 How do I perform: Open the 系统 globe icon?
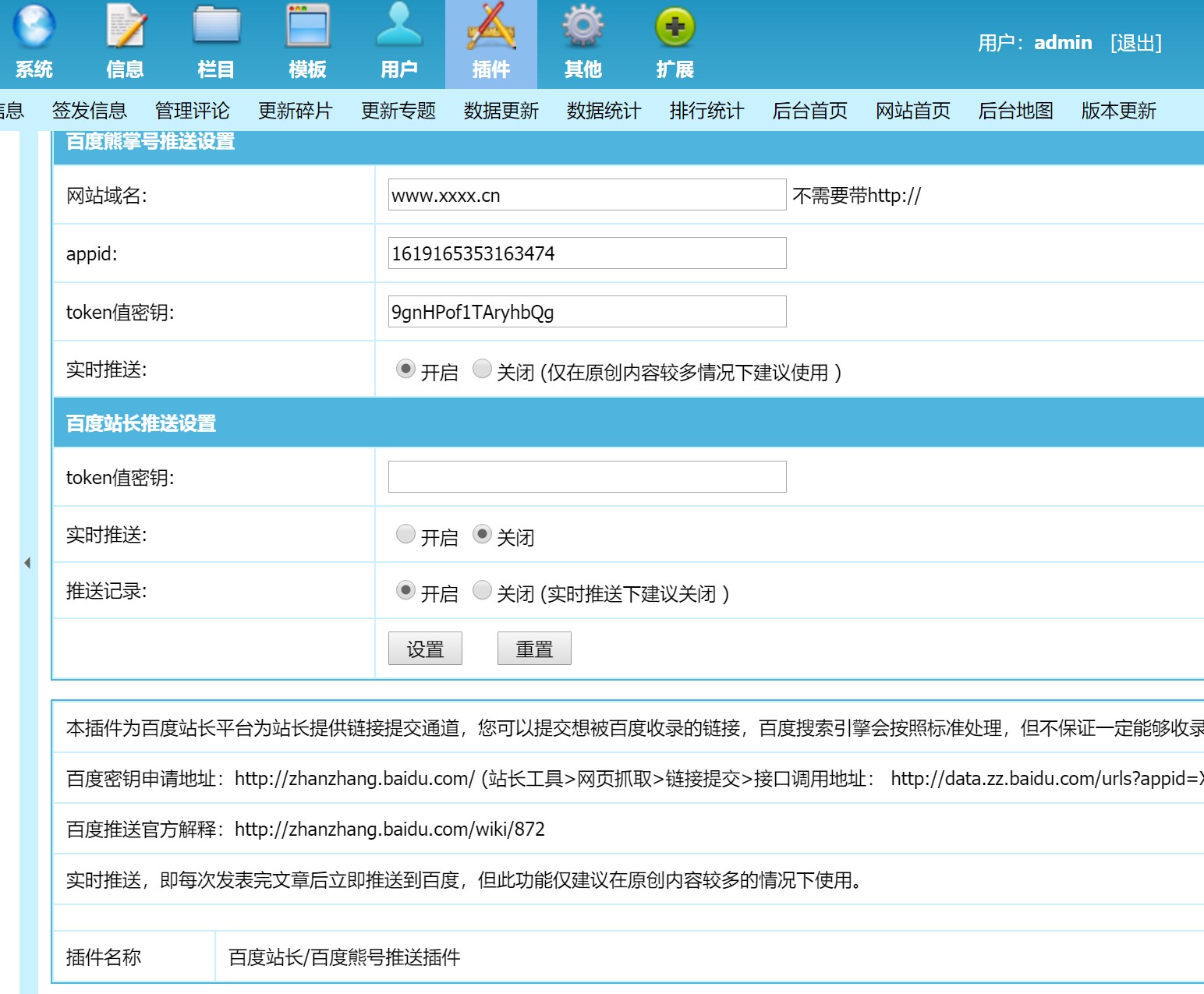click(34, 26)
